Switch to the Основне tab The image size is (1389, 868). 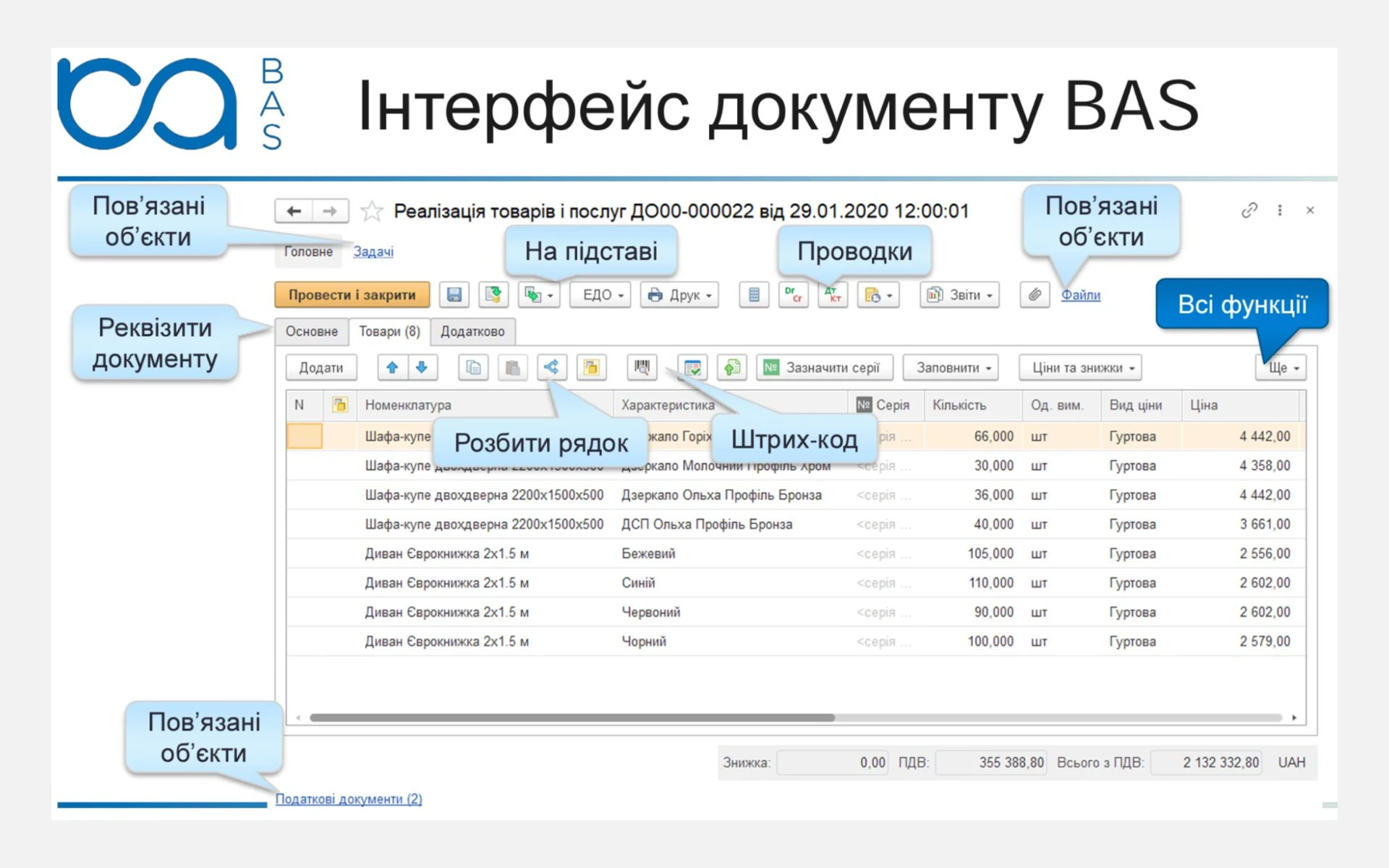point(311,331)
